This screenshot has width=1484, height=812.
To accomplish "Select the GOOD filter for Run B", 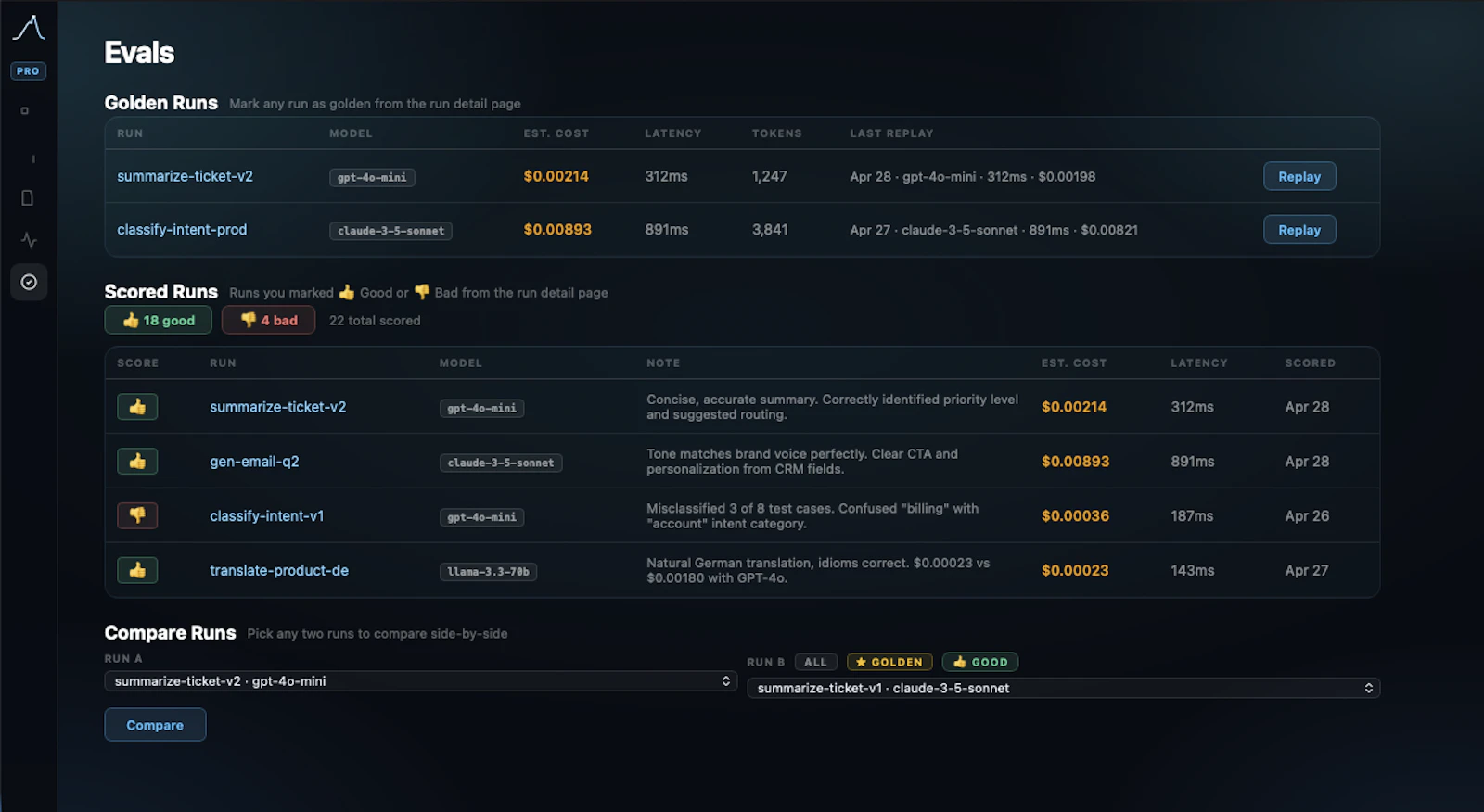I will [980, 662].
